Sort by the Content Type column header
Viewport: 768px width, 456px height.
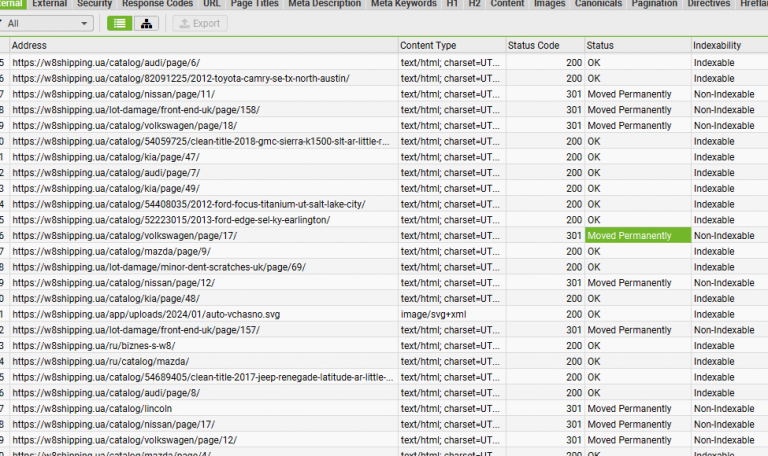[452, 46]
